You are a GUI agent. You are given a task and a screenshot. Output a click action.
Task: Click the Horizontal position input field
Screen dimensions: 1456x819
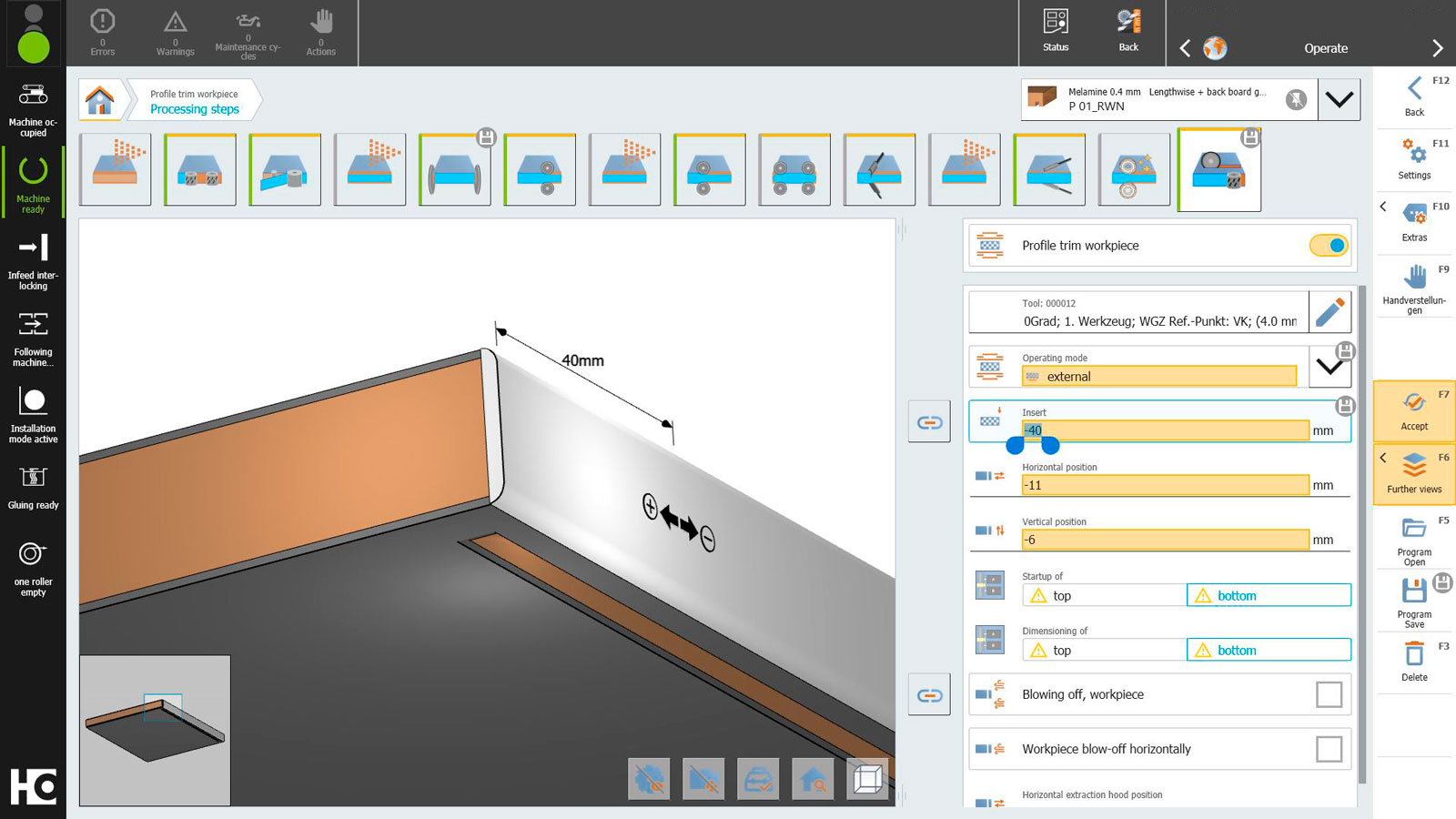point(1165,485)
